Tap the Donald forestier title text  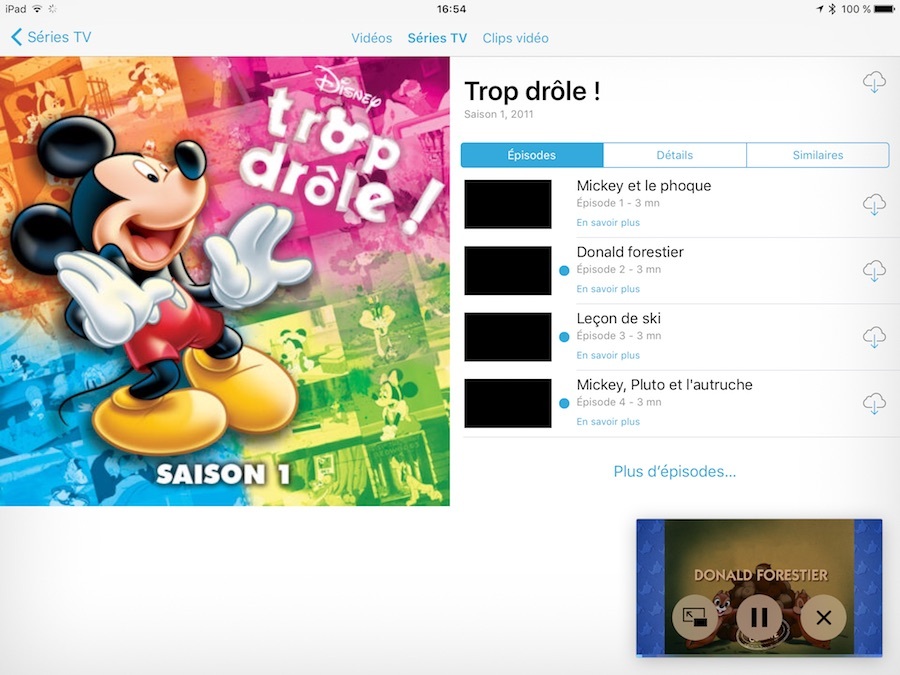point(630,252)
